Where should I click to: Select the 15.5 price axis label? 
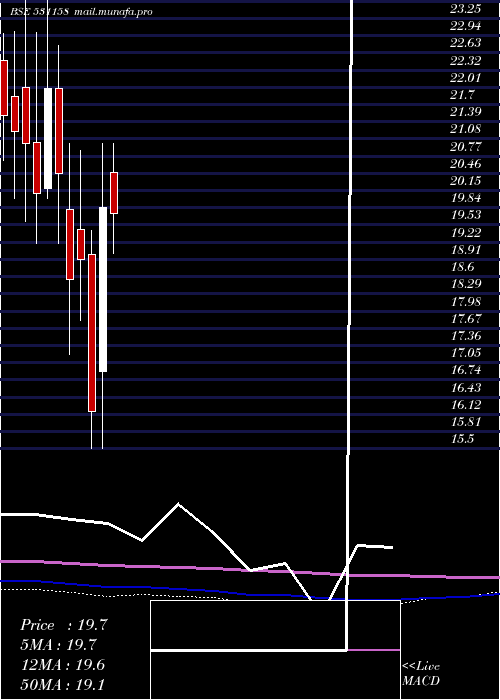[x=462, y=439]
